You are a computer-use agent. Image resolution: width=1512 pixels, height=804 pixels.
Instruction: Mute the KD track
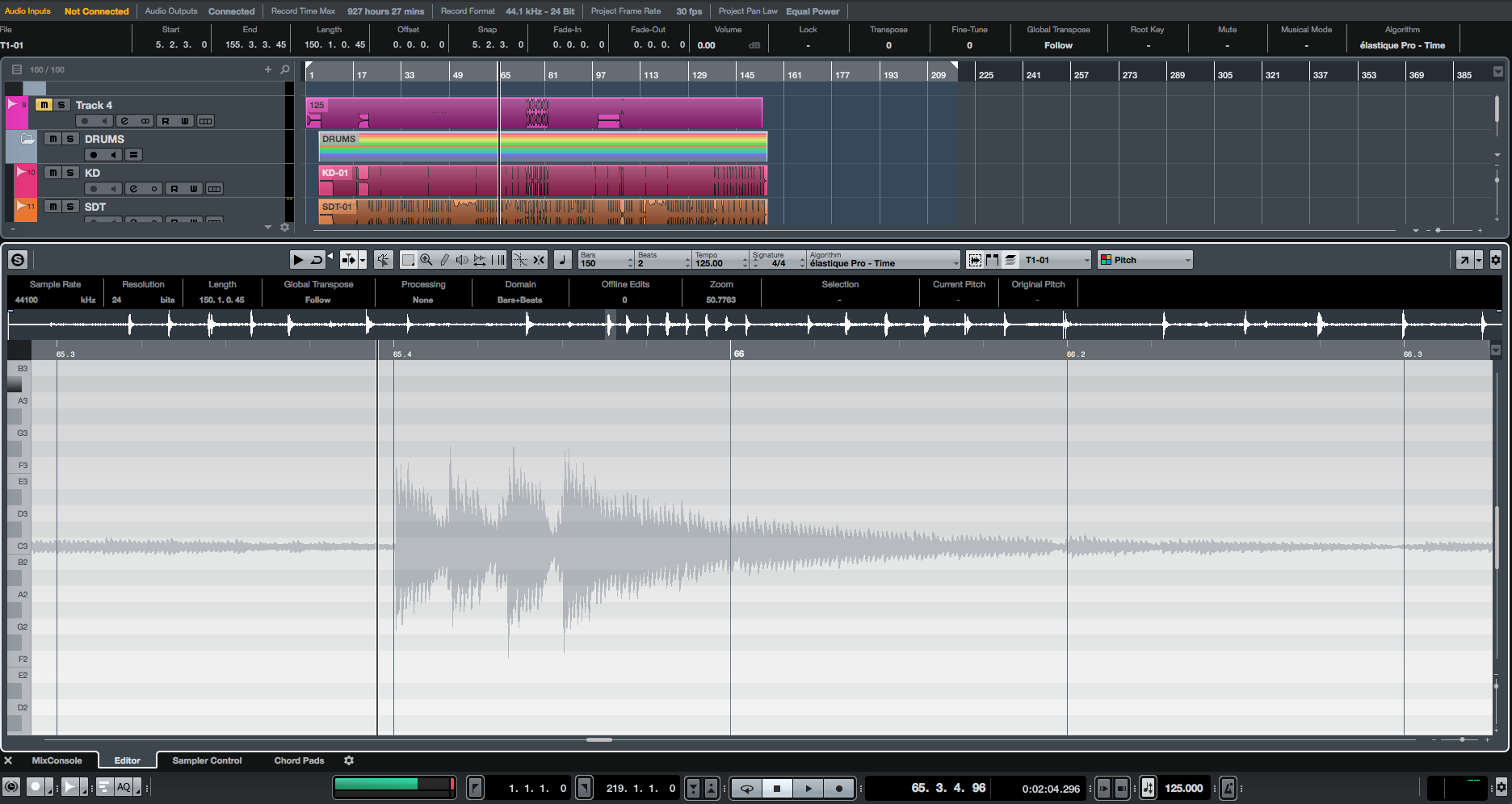pos(53,173)
